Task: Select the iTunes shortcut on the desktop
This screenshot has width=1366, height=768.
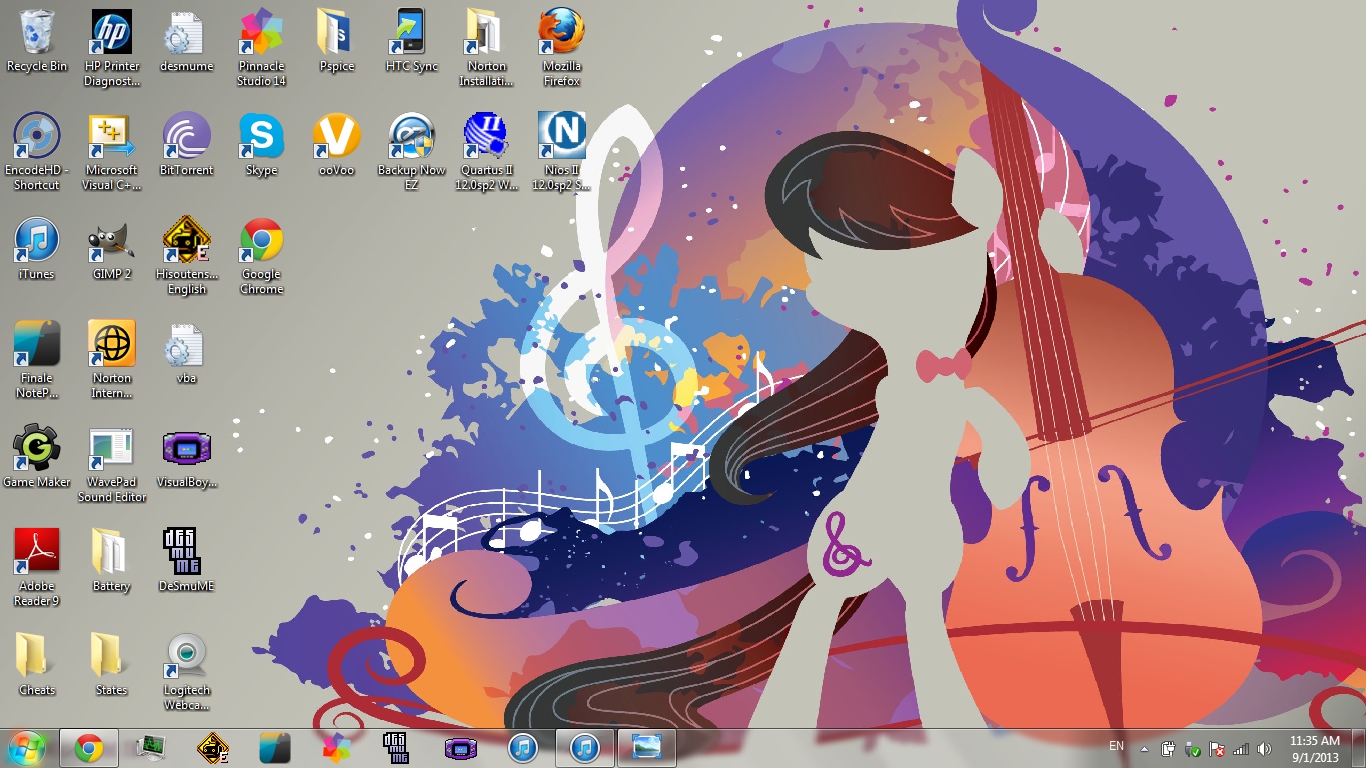Action: coord(37,248)
